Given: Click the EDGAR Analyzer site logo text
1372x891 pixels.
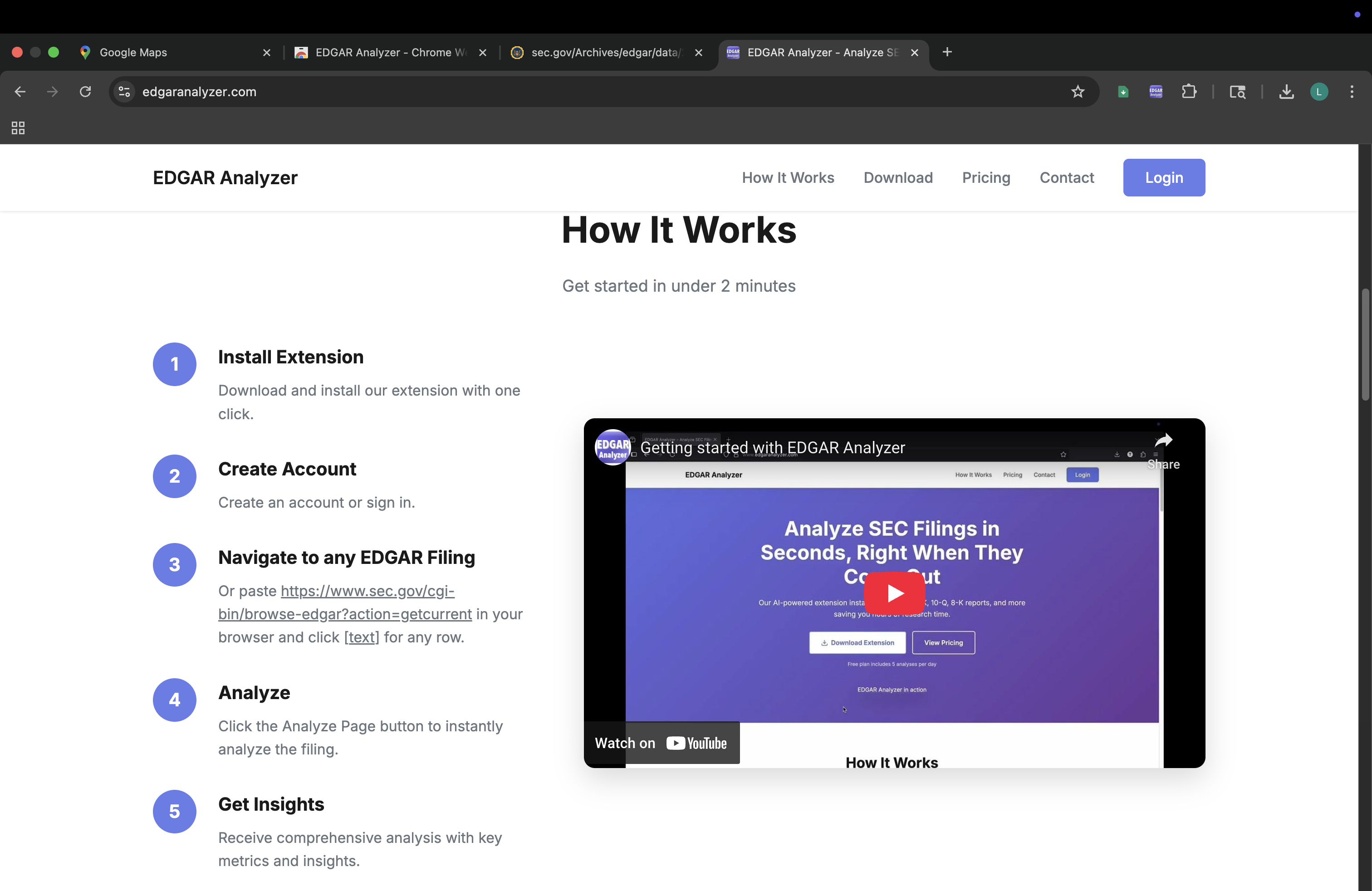Looking at the screenshot, I should 225,177.
